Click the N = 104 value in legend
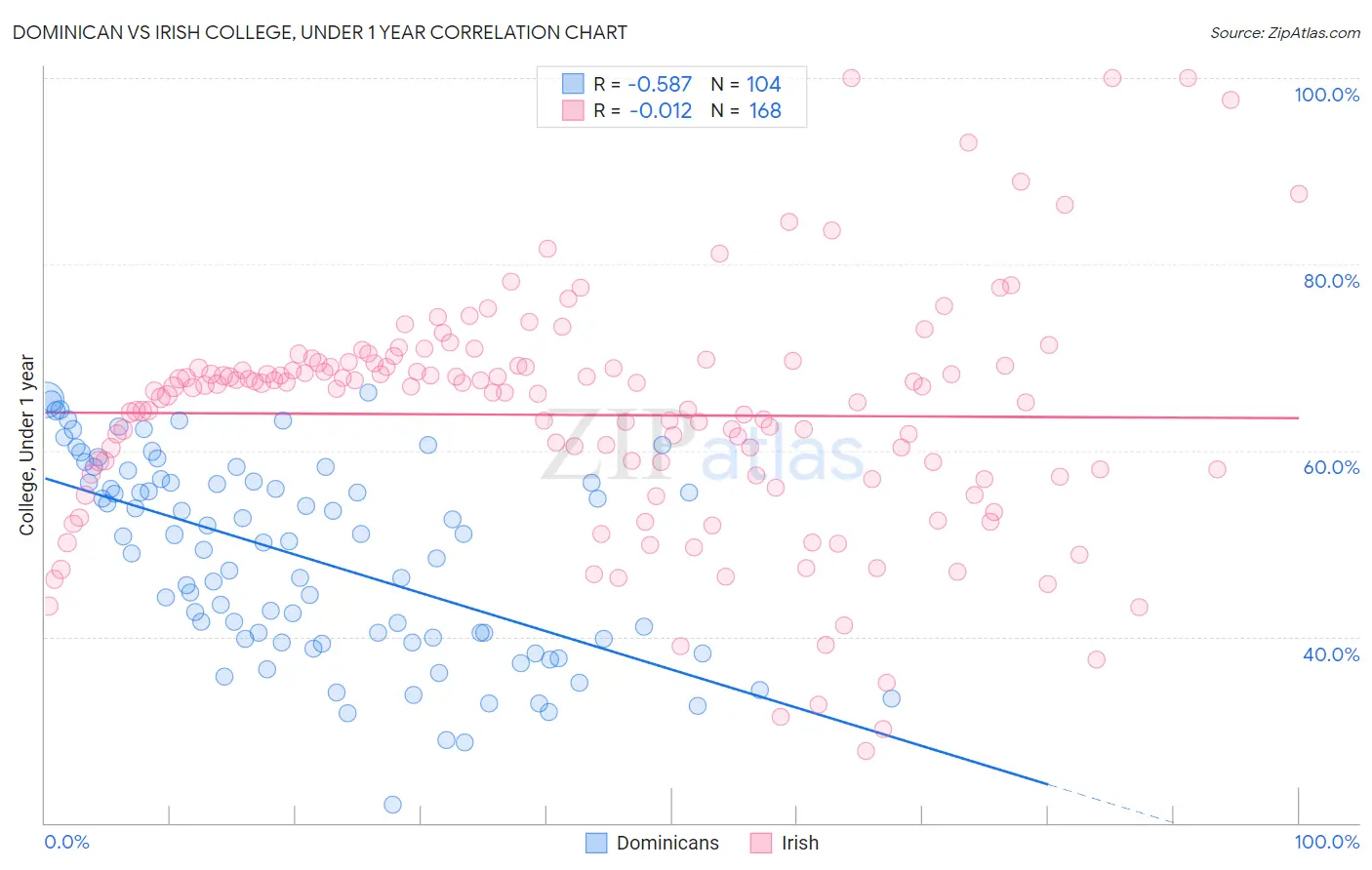Screen dimensions: 1372x870 tap(746, 84)
